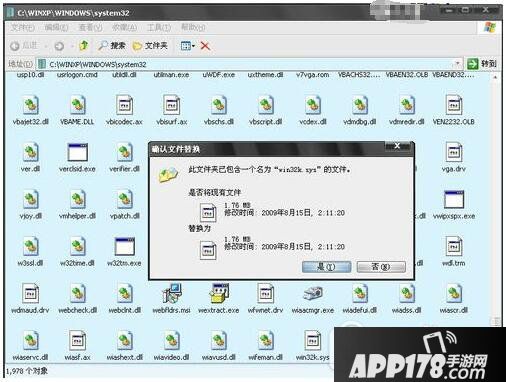Select the wdmaud.drv file icon
The width and height of the screenshot is (506, 382).
31,293
